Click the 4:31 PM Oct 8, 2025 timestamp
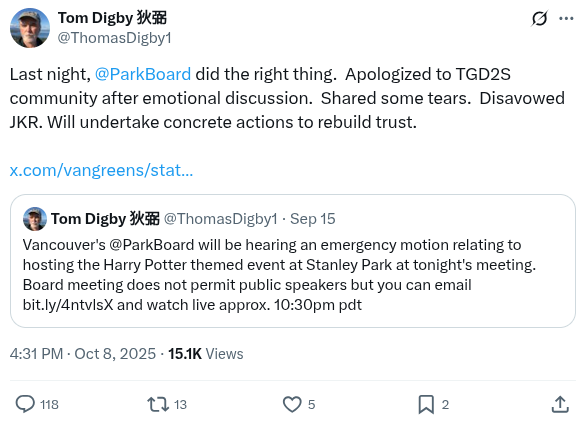Screen dimensions: 584x424 pos(83,354)
